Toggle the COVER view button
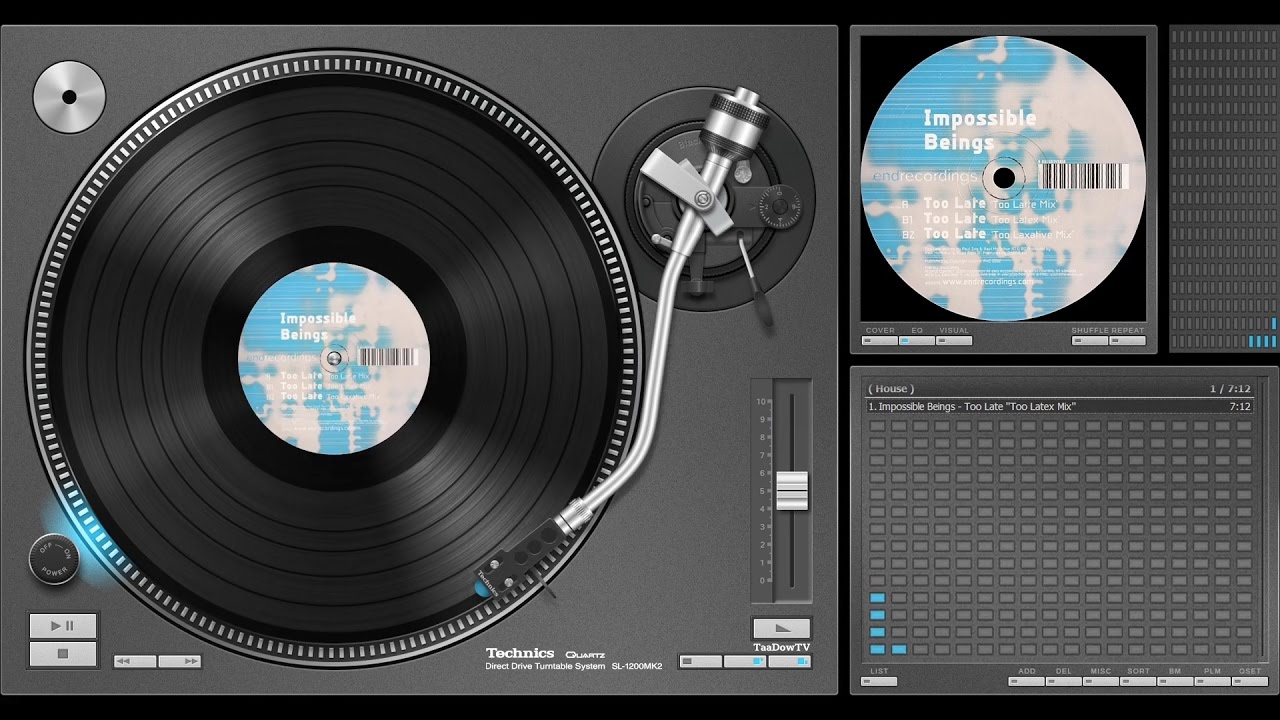 point(880,340)
